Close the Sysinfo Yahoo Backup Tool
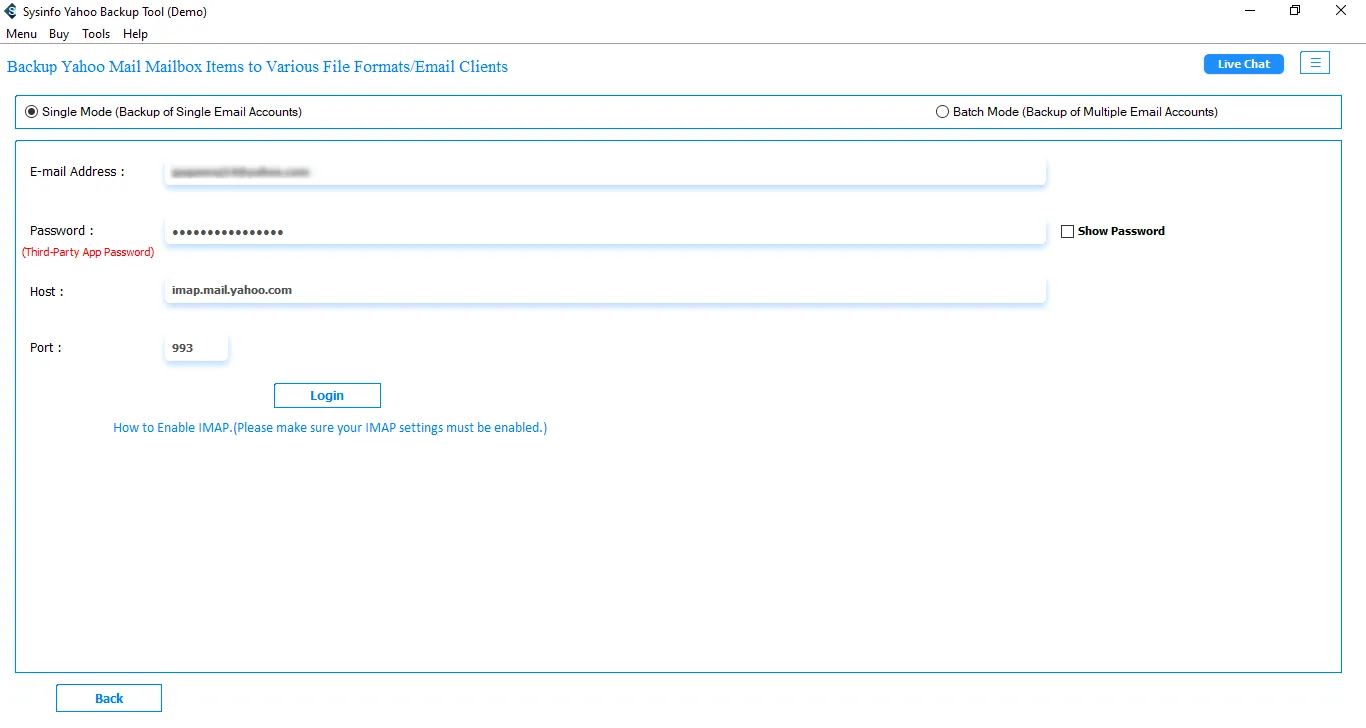 click(x=1341, y=11)
